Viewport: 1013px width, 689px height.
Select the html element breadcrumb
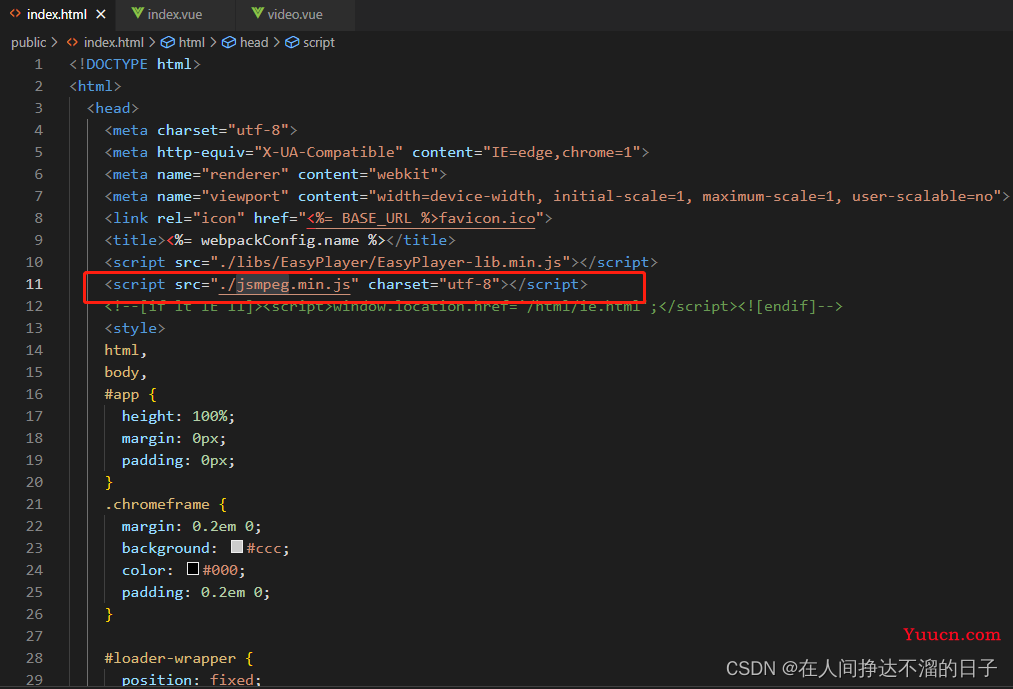coord(191,43)
